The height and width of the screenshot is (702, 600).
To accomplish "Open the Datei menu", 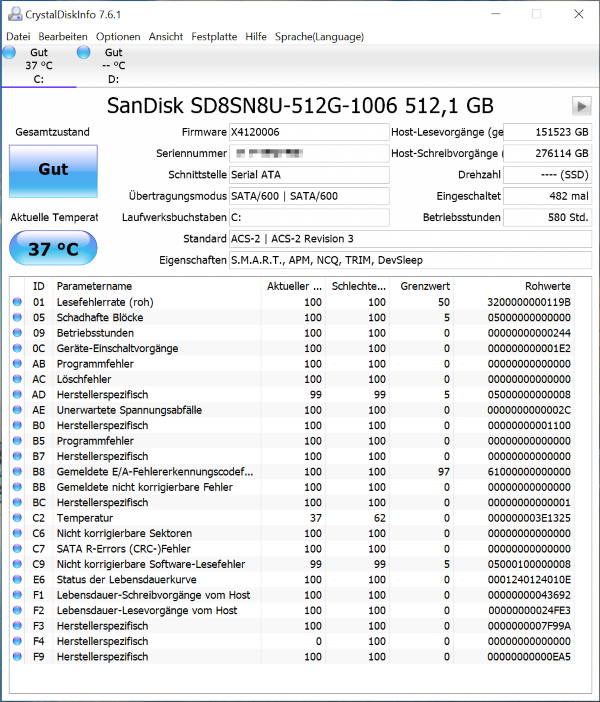I will click(x=18, y=37).
